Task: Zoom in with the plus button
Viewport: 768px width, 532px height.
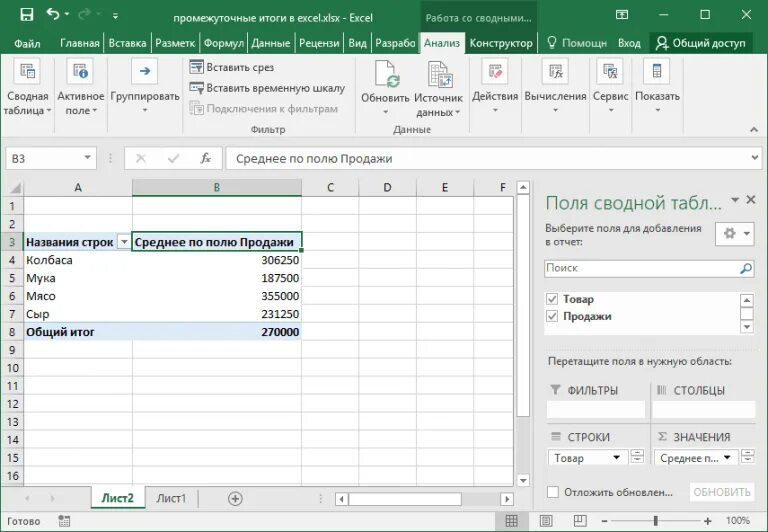Action: pos(707,521)
